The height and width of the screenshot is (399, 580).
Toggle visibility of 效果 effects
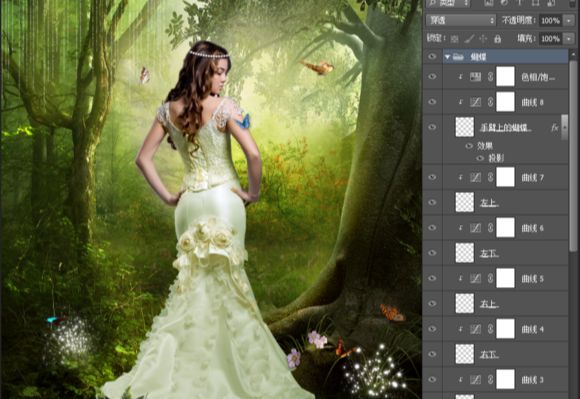click(x=469, y=146)
